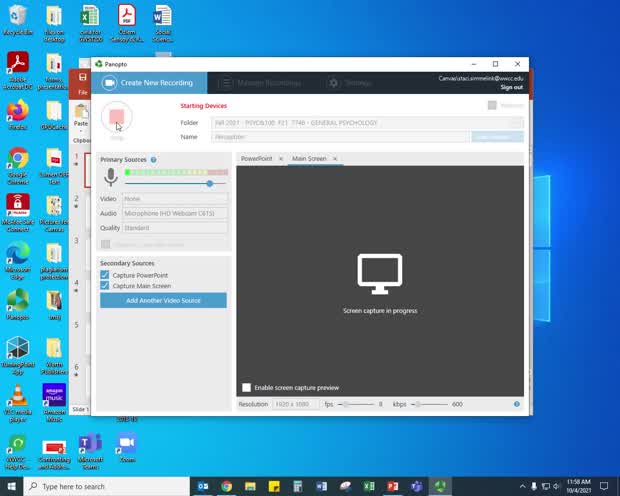This screenshot has width=620, height=496.
Task: Click the recording Name field
Action: click(340, 137)
